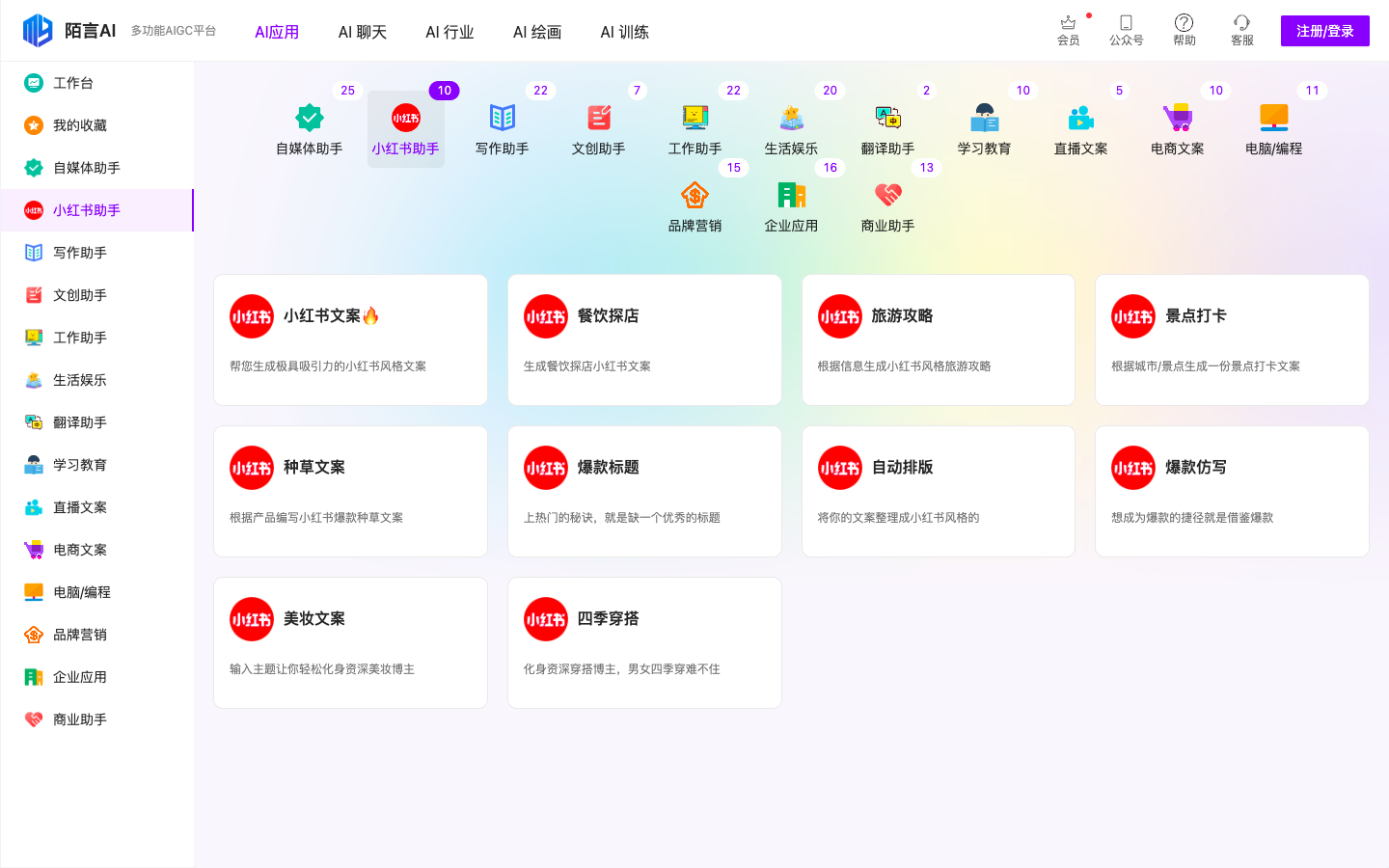Image resolution: width=1389 pixels, height=868 pixels.
Task: Click 小红书助手 icon in top grid
Action: click(406, 118)
